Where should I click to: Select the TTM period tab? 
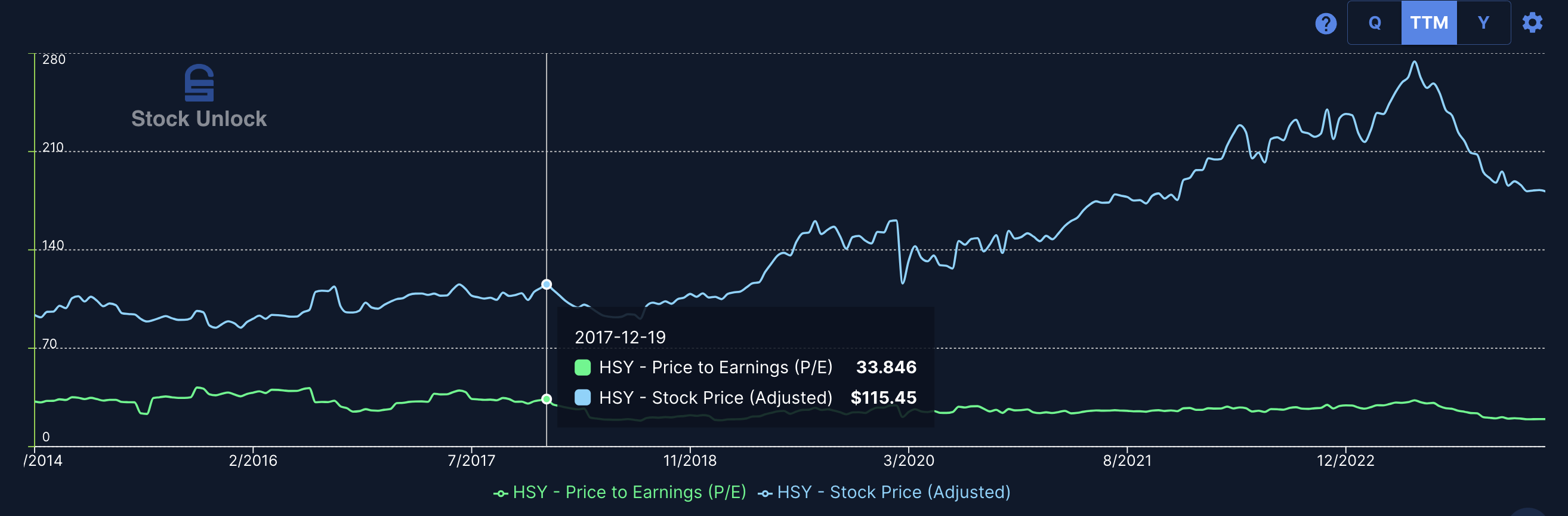pos(1428,23)
